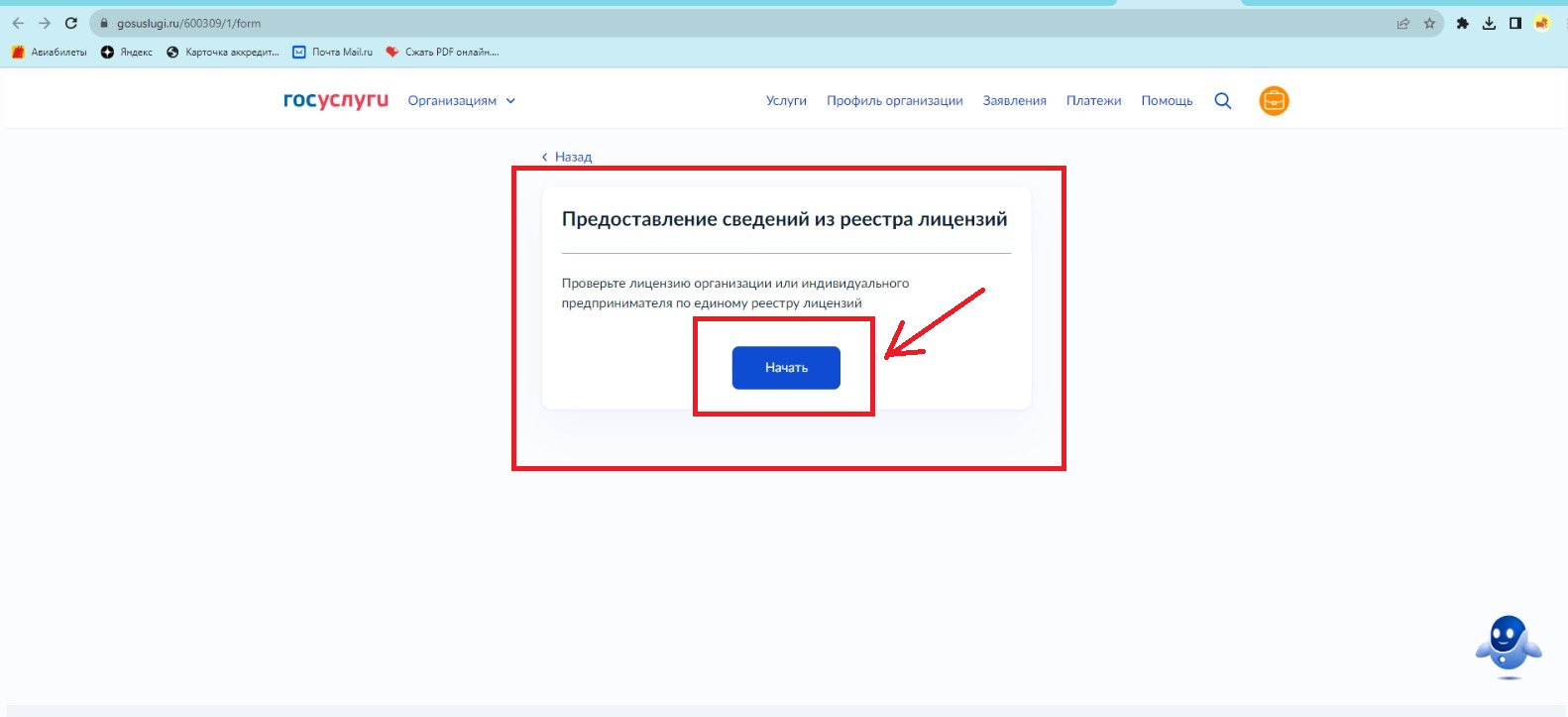Open the Сжать PDF онлайн bookmark
This screenshot has width=1568, height=717.
[442, 52]
